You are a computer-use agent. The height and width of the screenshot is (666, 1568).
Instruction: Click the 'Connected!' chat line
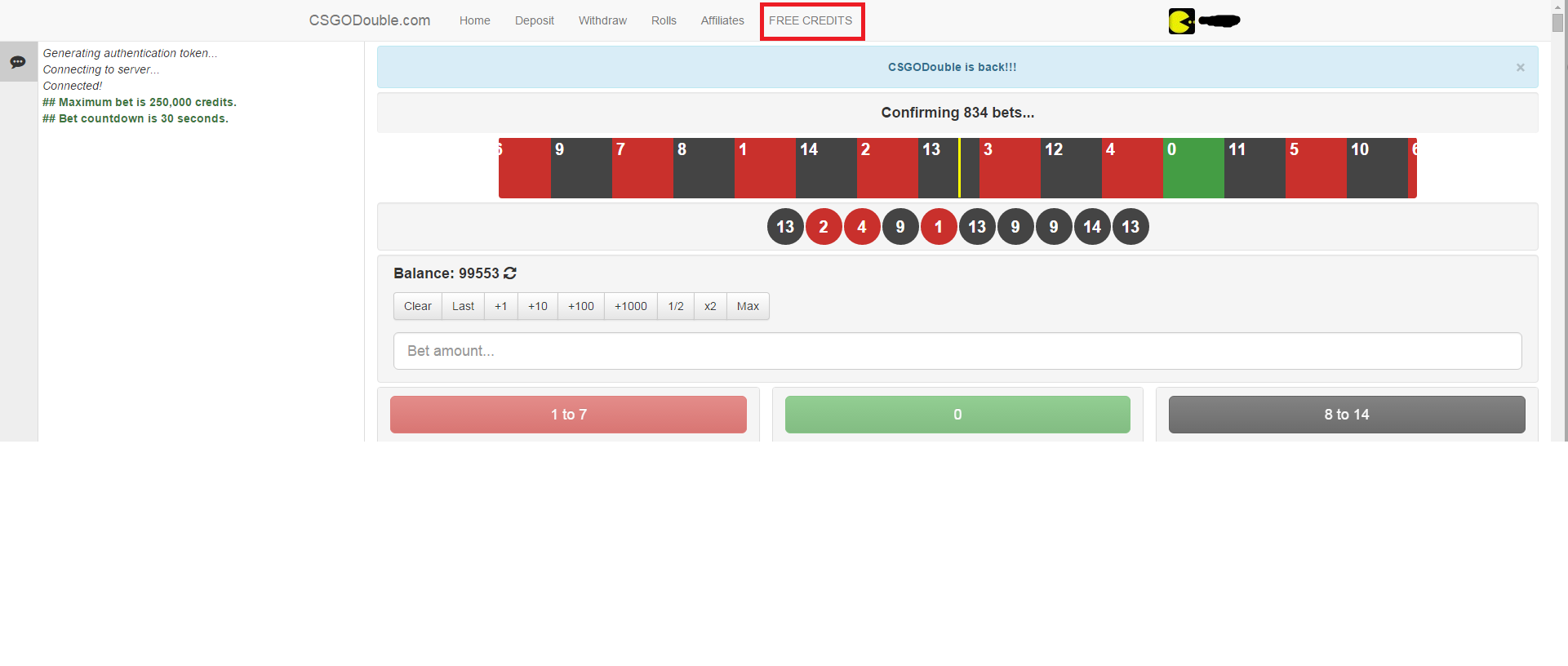pos(73,86)
